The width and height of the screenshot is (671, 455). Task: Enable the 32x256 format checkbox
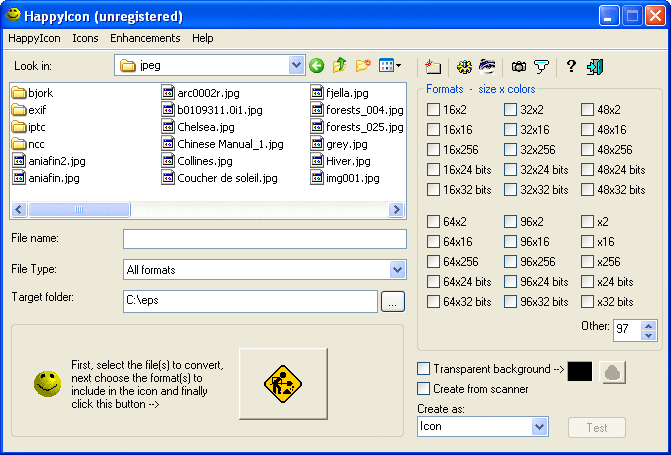tap(512, 149)
